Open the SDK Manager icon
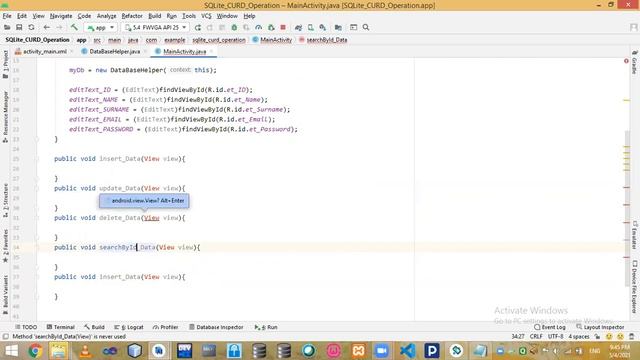 (323, 27)
